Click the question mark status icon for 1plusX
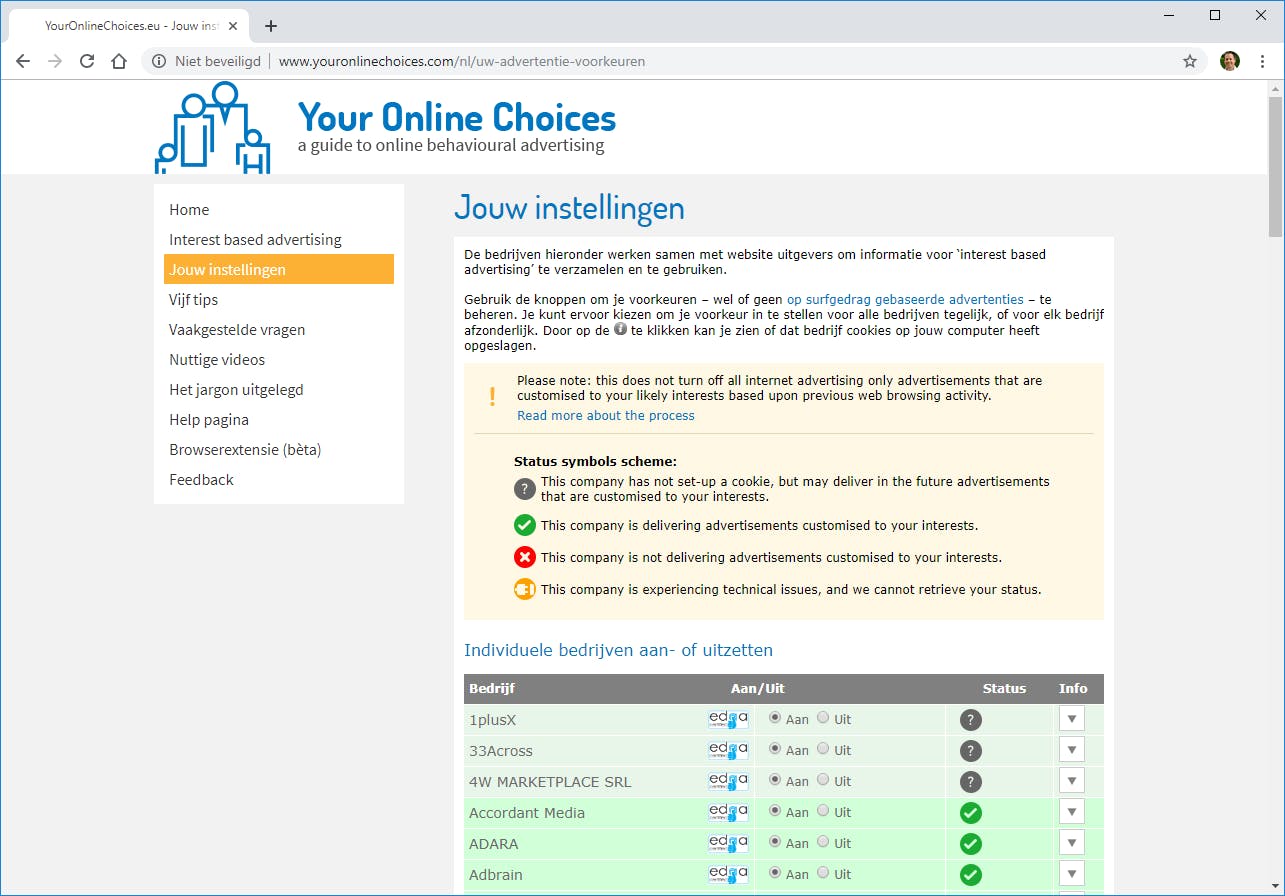The width and height of the screenshot is (1285, 896). [970, 720]
